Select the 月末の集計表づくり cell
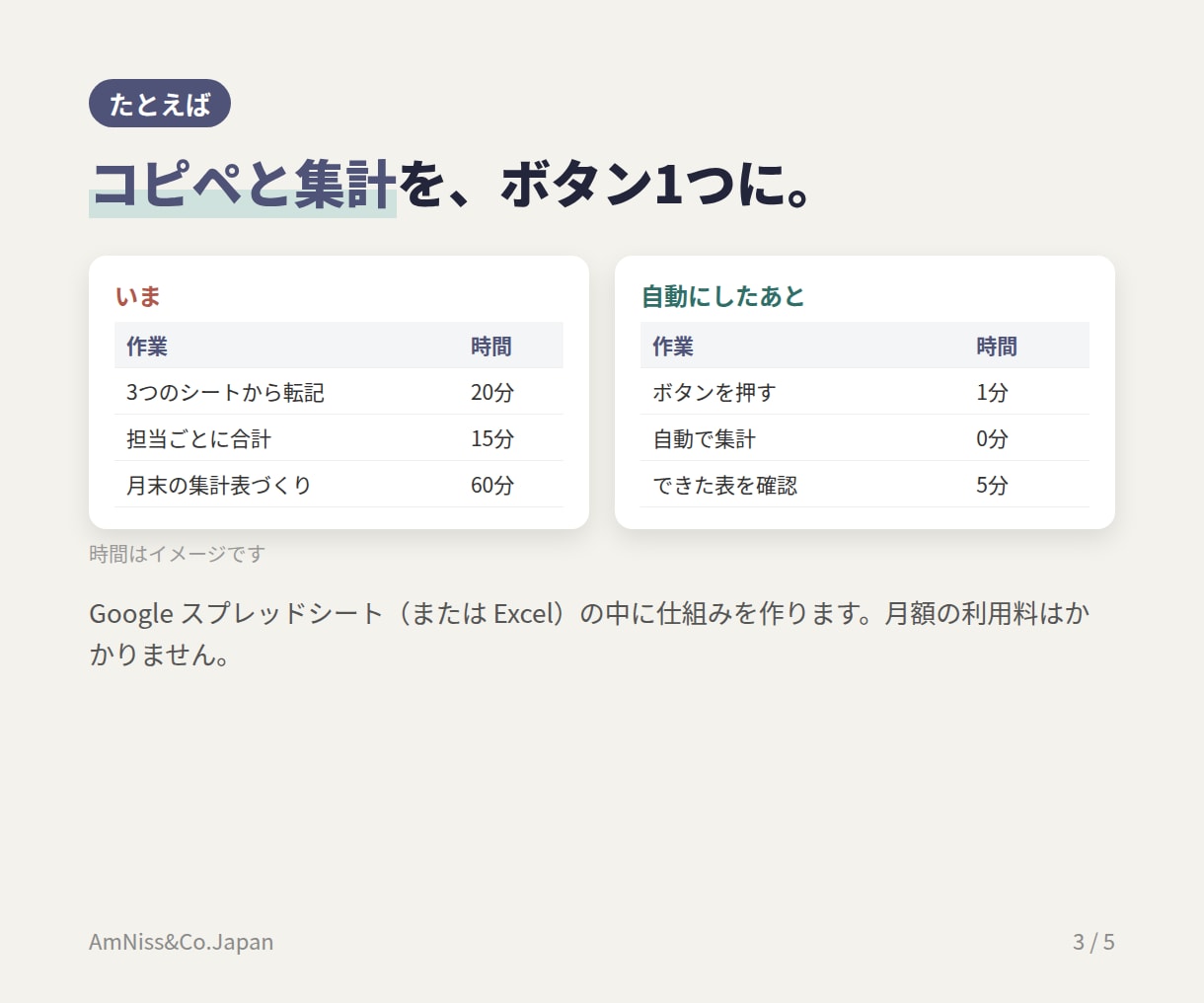Viewport: 1204px width, 1003px height. (286, 485)
